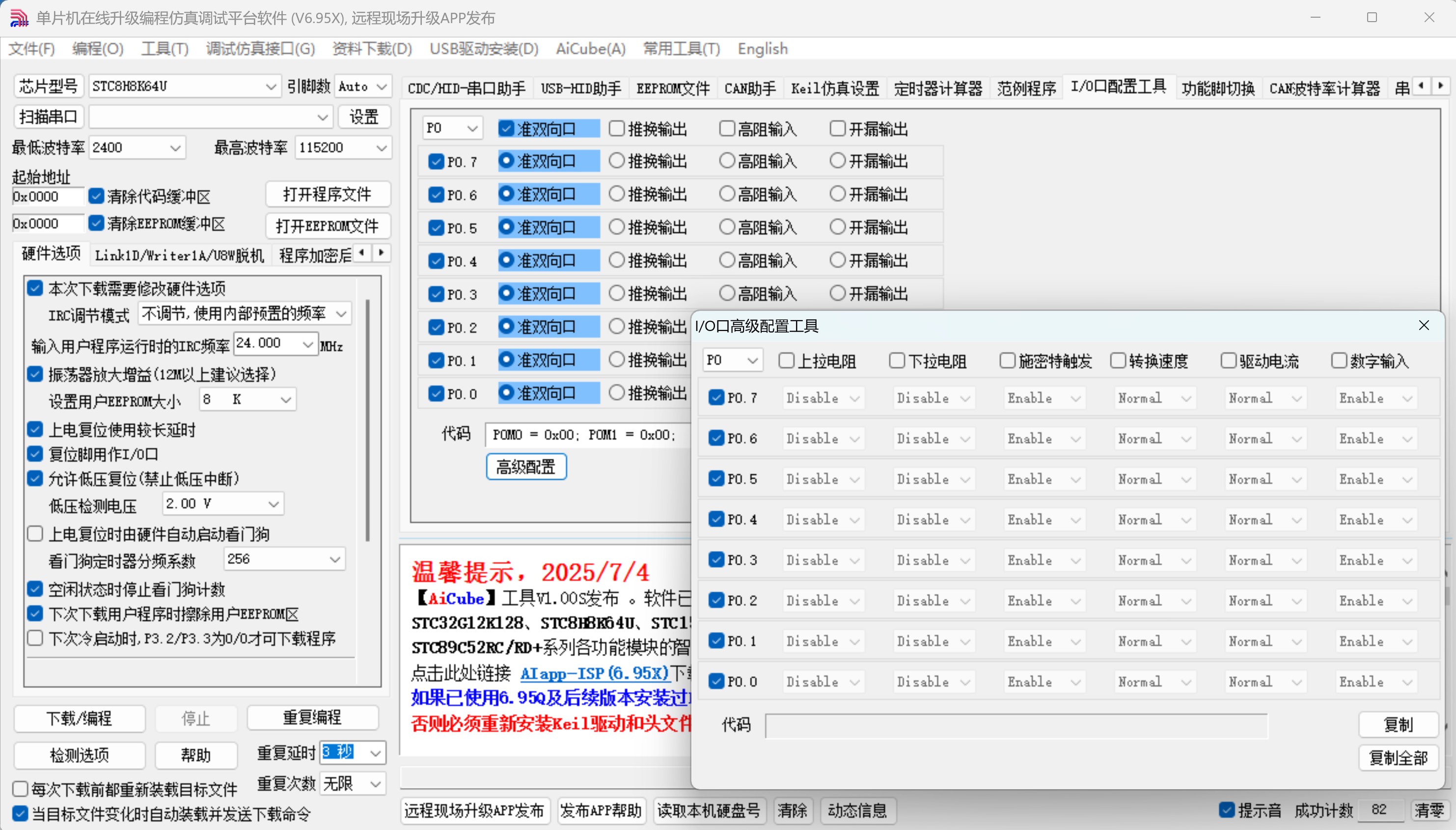Toggle 复位脚用作I/O口 checkbox
1456x830 pixels.
pyautogui.click(x=35, y=454)
